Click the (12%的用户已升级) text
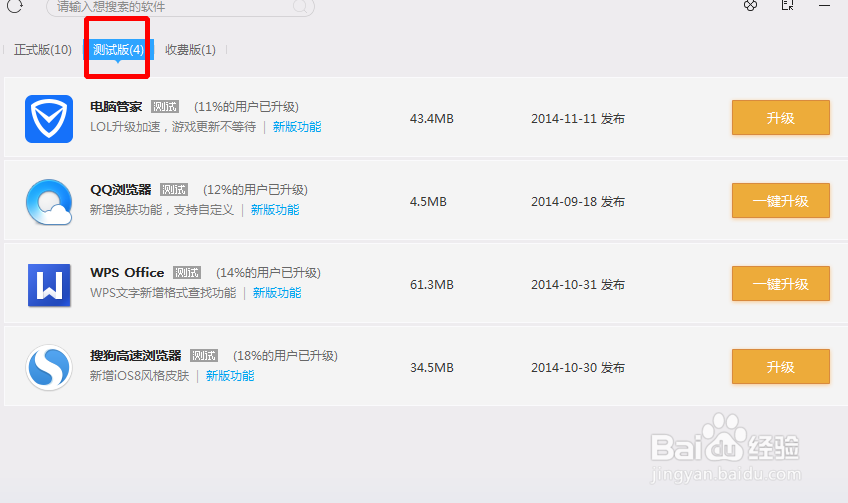Viewport: 848px width, 503px height. pyautogui.click(x=255, y=190)
